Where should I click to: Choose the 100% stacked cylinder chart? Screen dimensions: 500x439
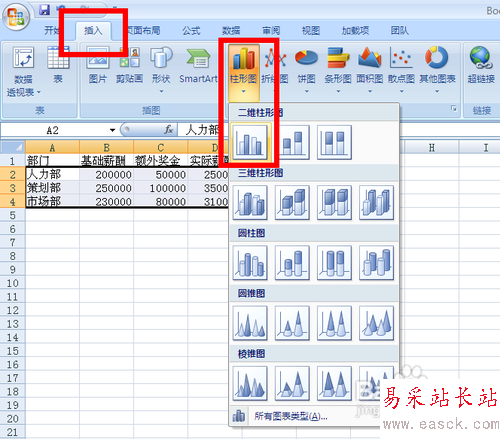click(334, 263)
